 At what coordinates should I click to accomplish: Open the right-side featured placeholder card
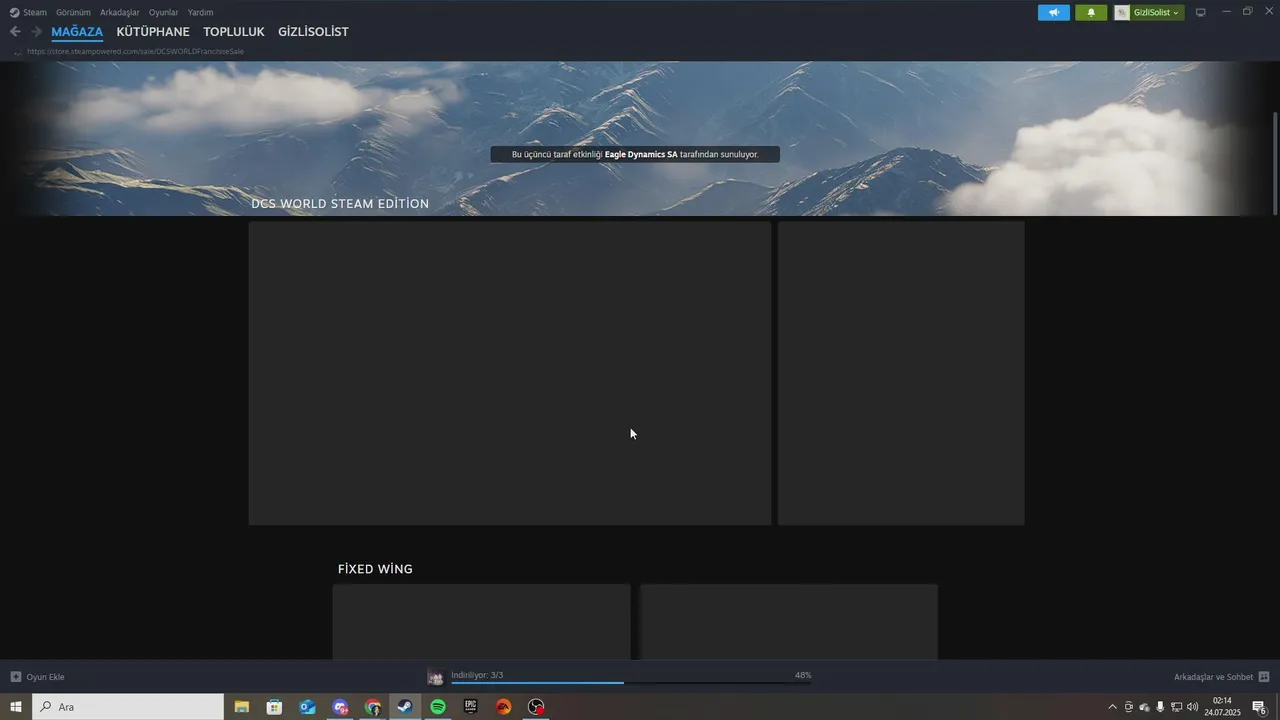click(x=901, y=373)
